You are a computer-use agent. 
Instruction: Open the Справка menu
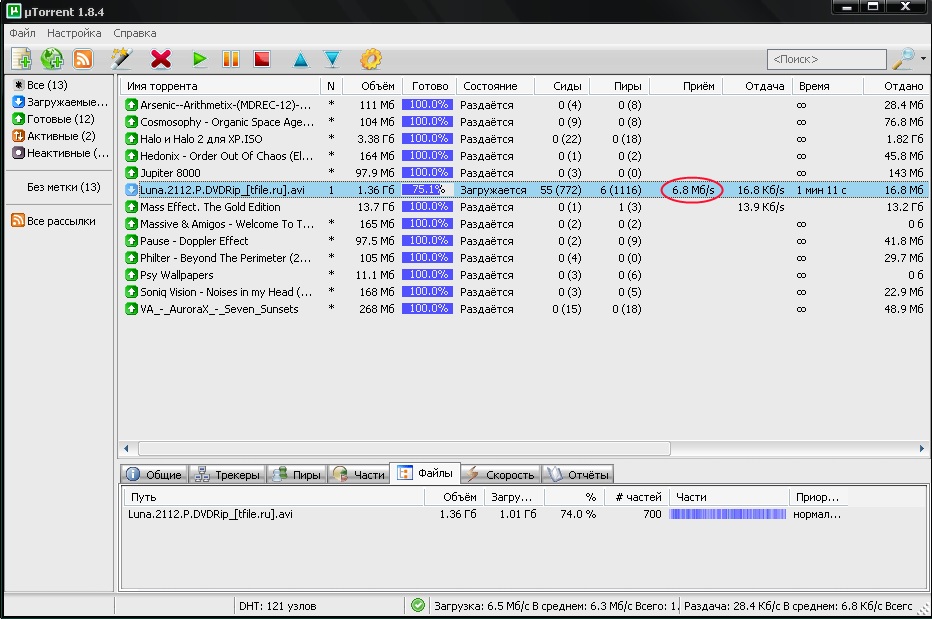(x=135, y=33)
